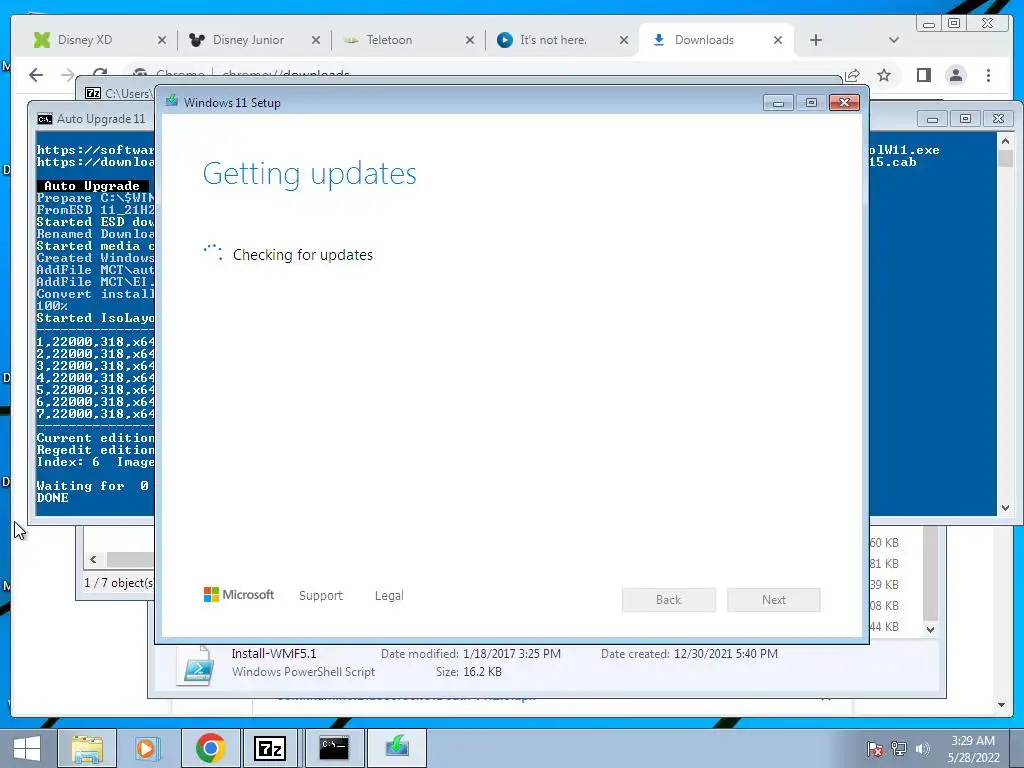Click the Auto Upgrade highlighted console heading
This screenshot has width=1024, height=768.
pyautogui.click(x=92, y=186)
